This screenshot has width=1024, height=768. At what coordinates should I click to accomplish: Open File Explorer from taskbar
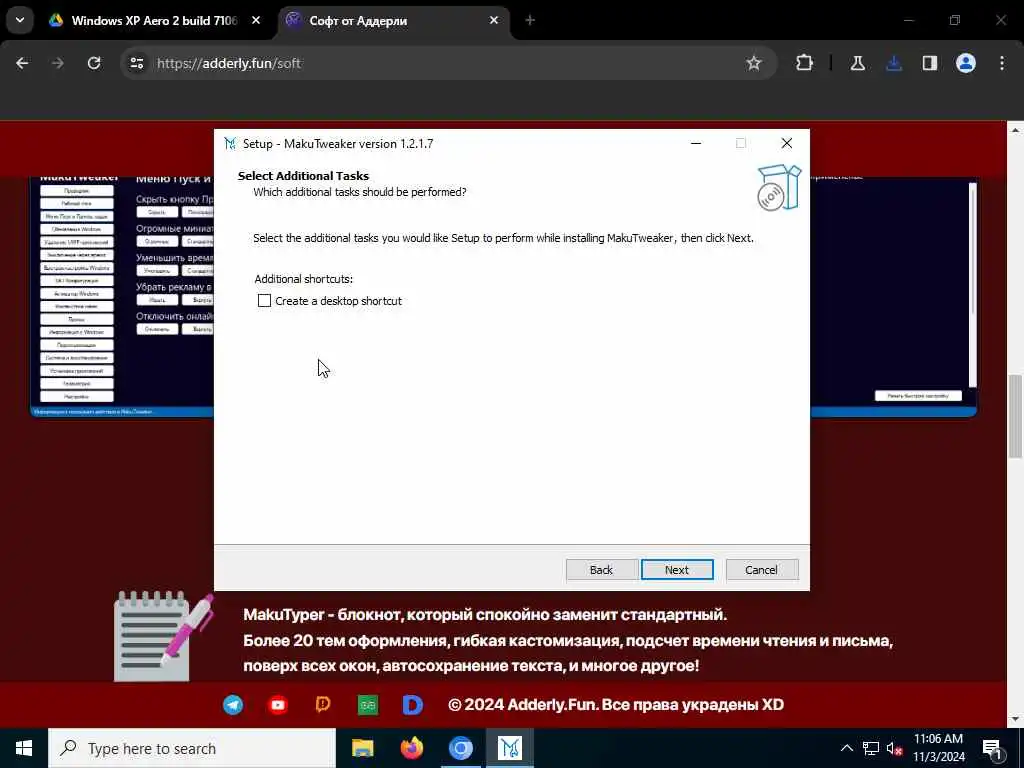[362, 748]
